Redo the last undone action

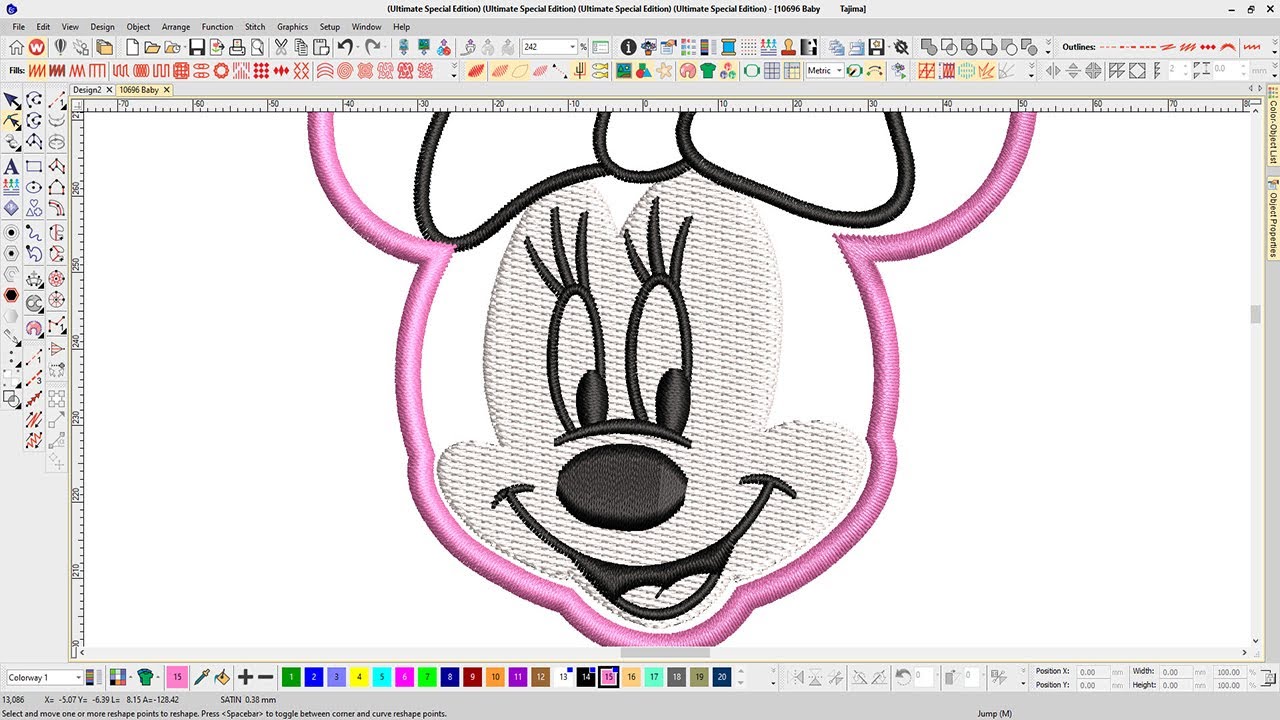373,47
